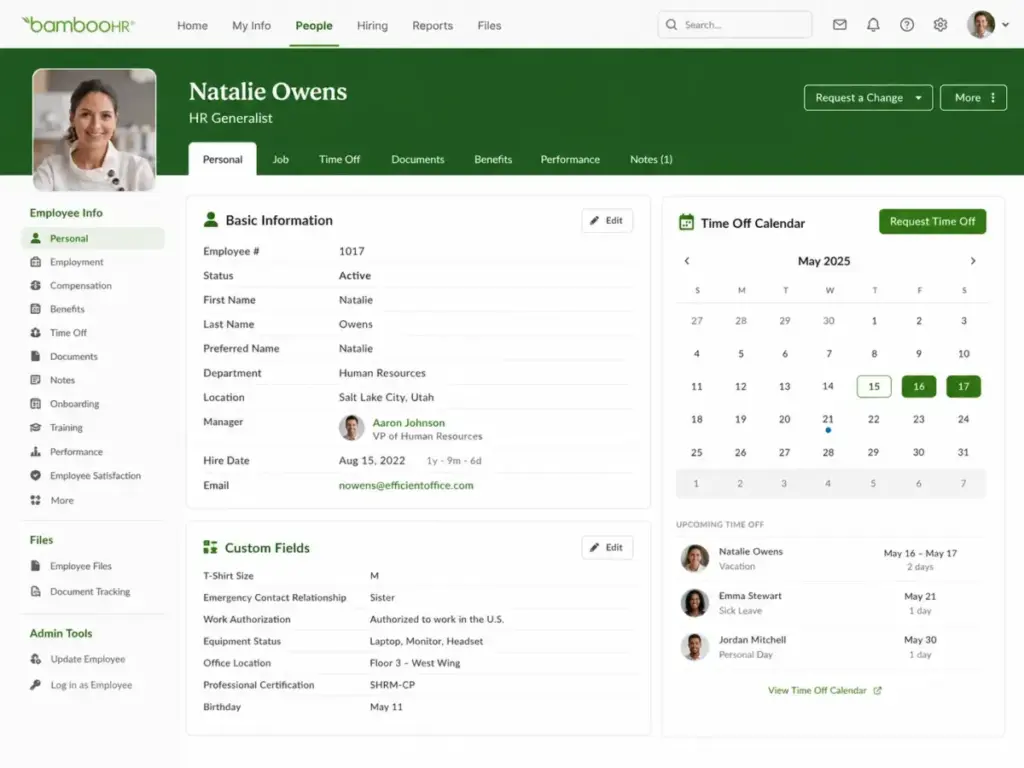Click the Benefits sidebar icon

pyautogui.click(x=35, y=309)
